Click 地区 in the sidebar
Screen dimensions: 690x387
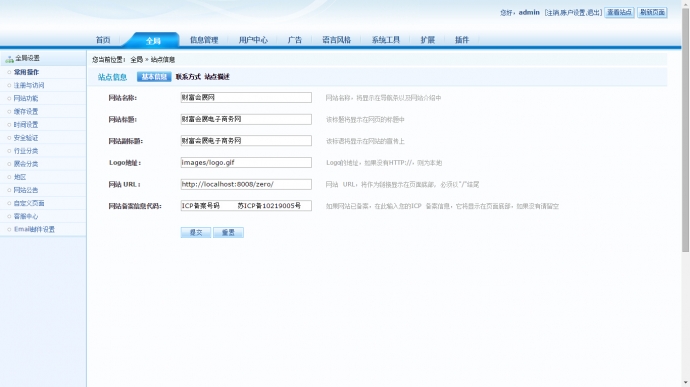tap(20, 177)
